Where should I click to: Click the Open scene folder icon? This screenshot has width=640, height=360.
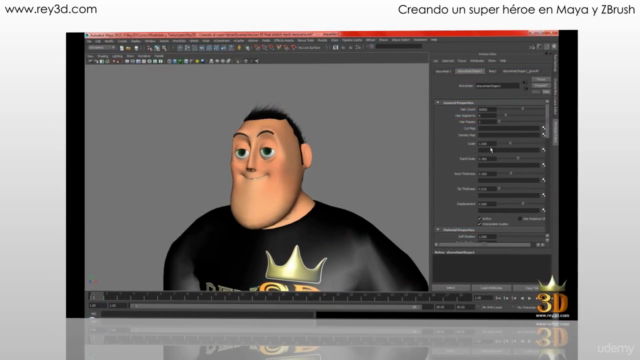(129, 48)
